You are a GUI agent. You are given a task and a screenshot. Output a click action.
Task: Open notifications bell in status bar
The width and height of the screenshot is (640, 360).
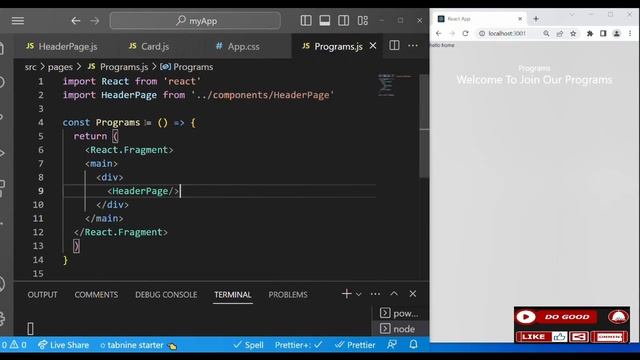coord(413,345)
